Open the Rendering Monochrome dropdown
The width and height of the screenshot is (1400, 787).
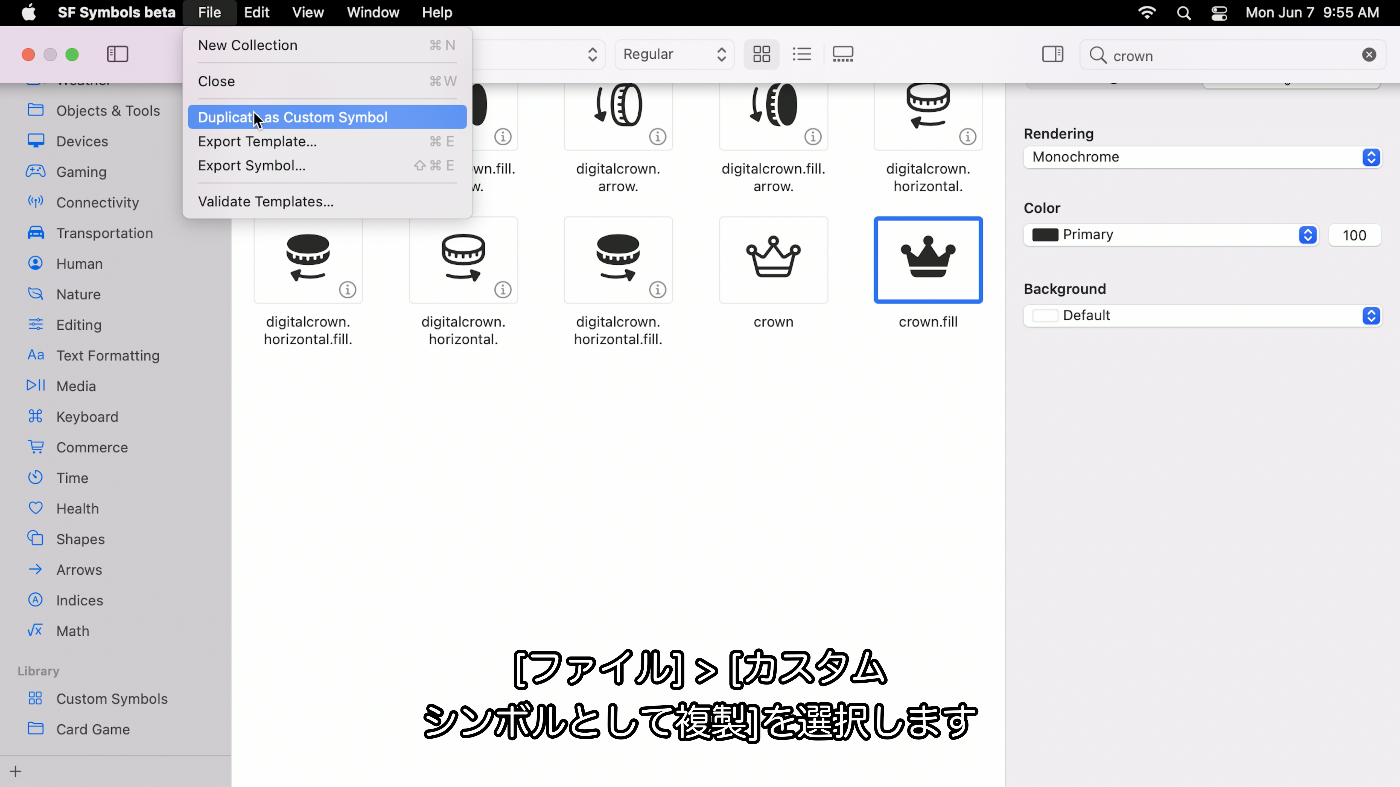tap(1202, 157)
